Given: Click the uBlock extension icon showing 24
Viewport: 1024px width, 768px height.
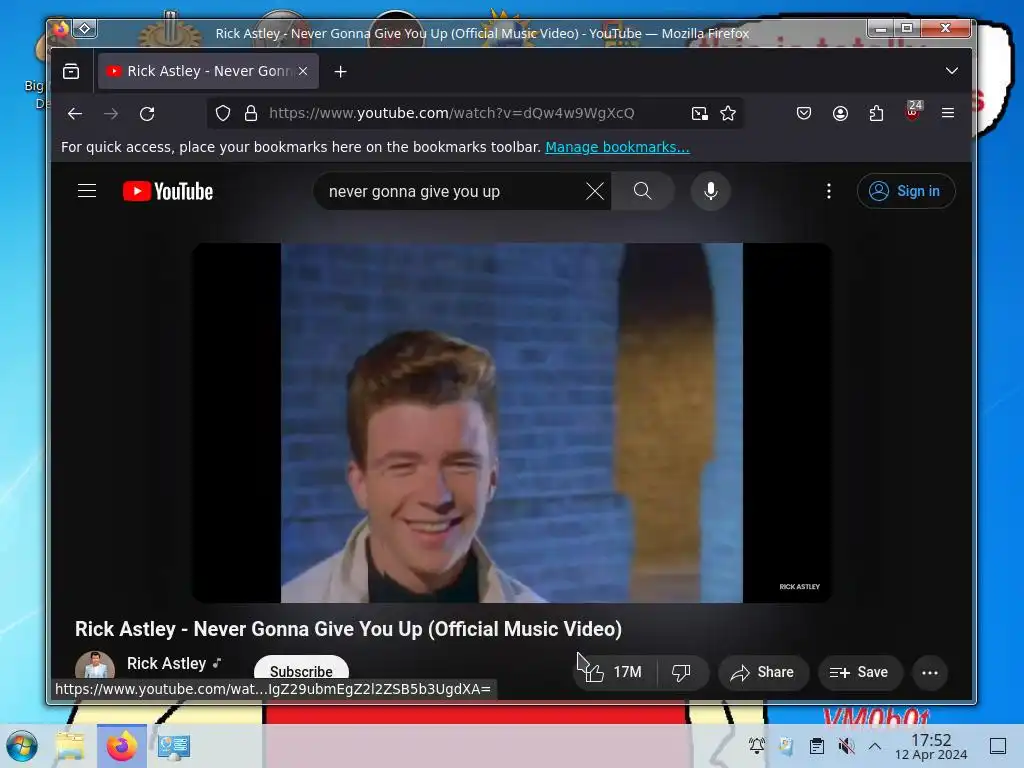Looking at the screenshot, I should (913, 111).
